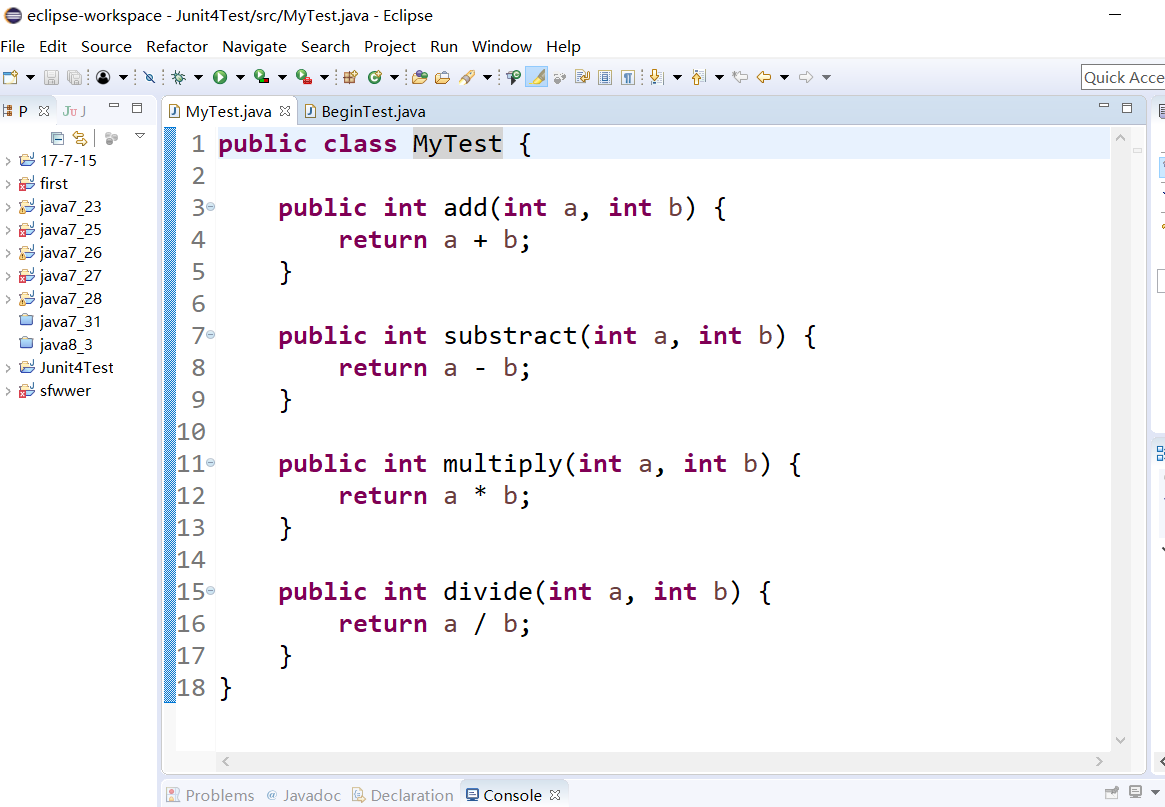Click the Coverage launch icon
This screenshot has width=1165, height=807.
point(262,77)
